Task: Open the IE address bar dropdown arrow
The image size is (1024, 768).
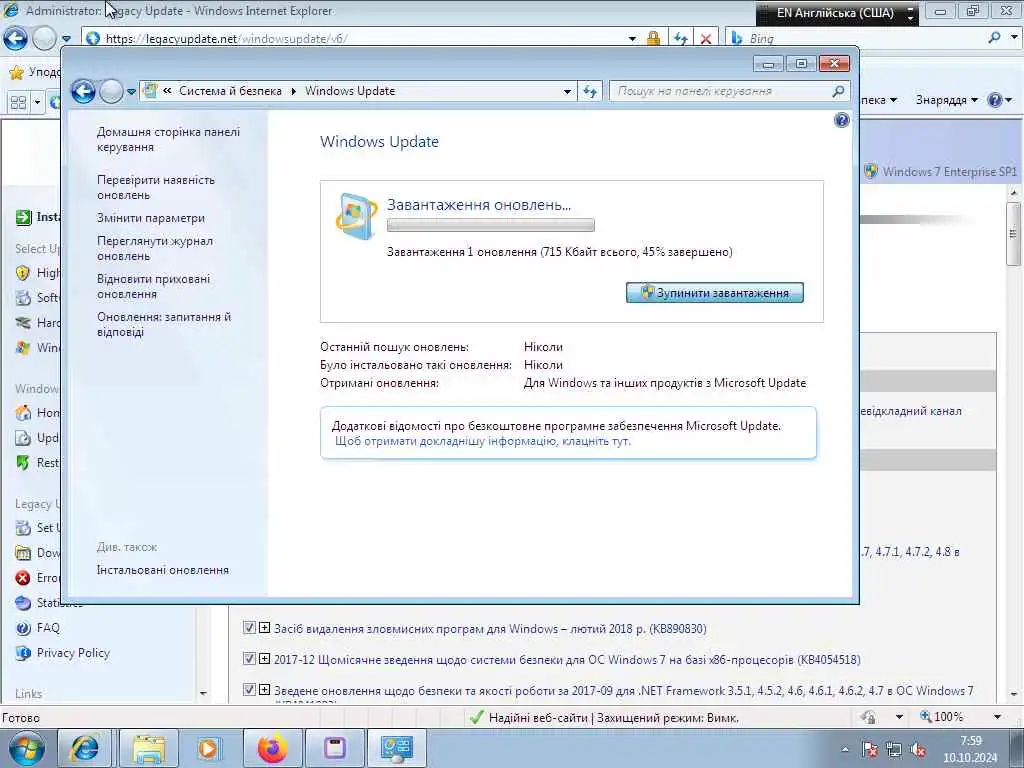Action: (632, 39)
